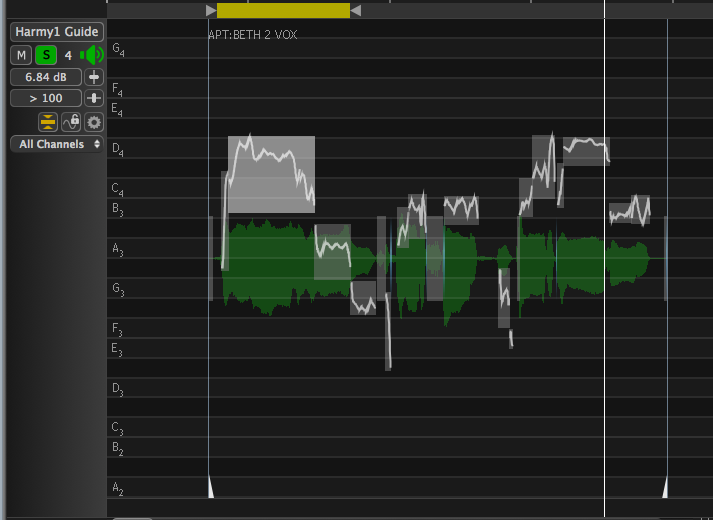The height and width of the screenshot is (520, 713).
Task: Click the track channel number 4
Action: (x=68, y=55)
